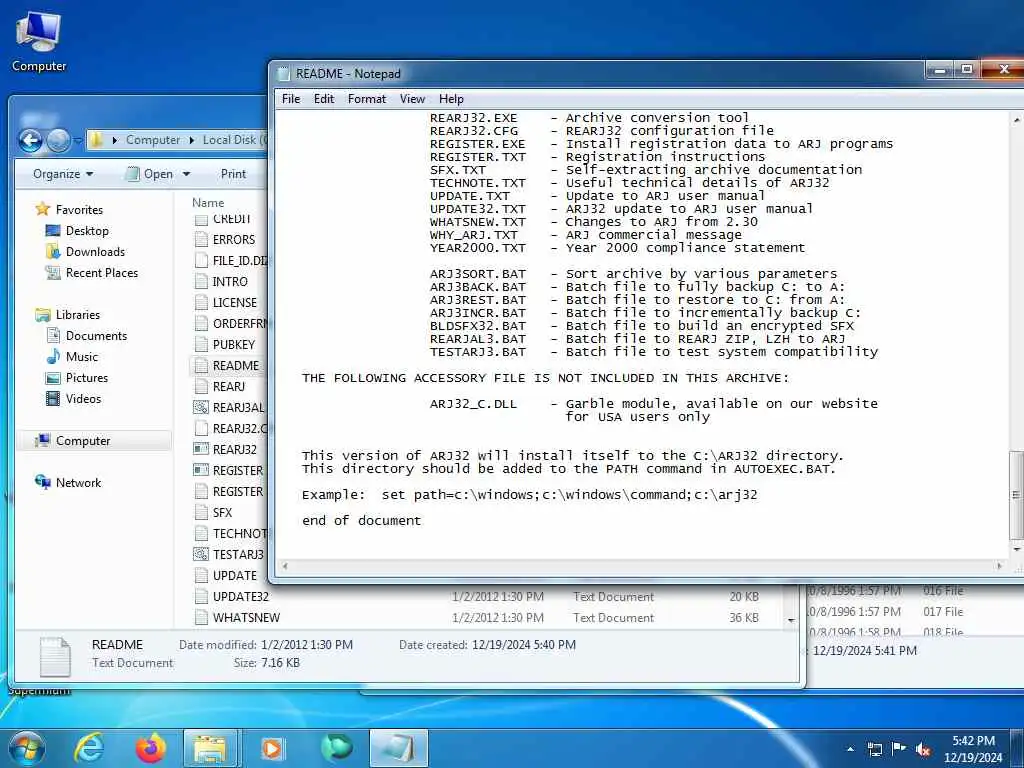Select the WHATSNEW file icon
The height and width of the screenshot is (768, 1024).
202,617
